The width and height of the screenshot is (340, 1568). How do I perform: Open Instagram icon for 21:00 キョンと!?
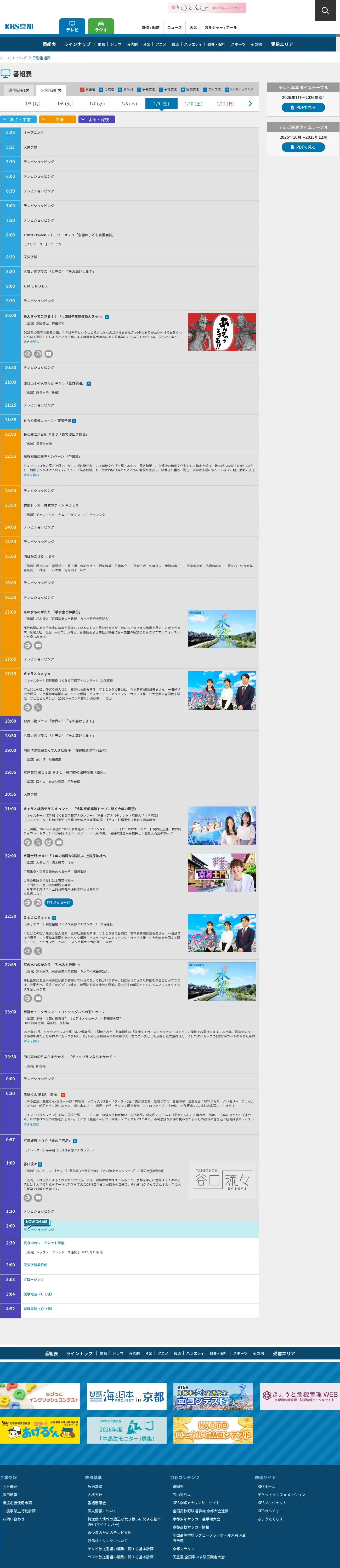[x=49, y=843]
